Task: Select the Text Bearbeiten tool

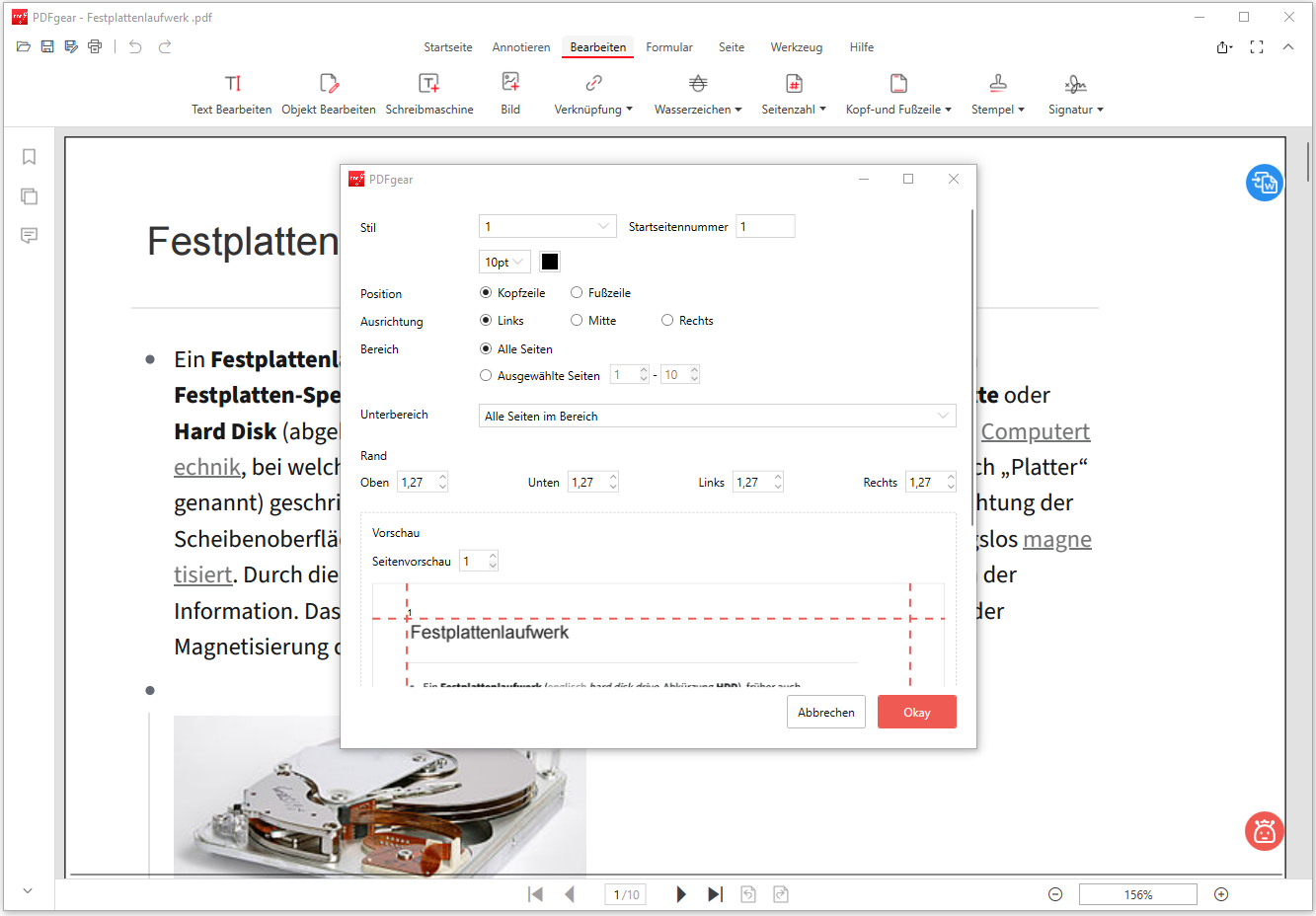Action: point(231,94)
